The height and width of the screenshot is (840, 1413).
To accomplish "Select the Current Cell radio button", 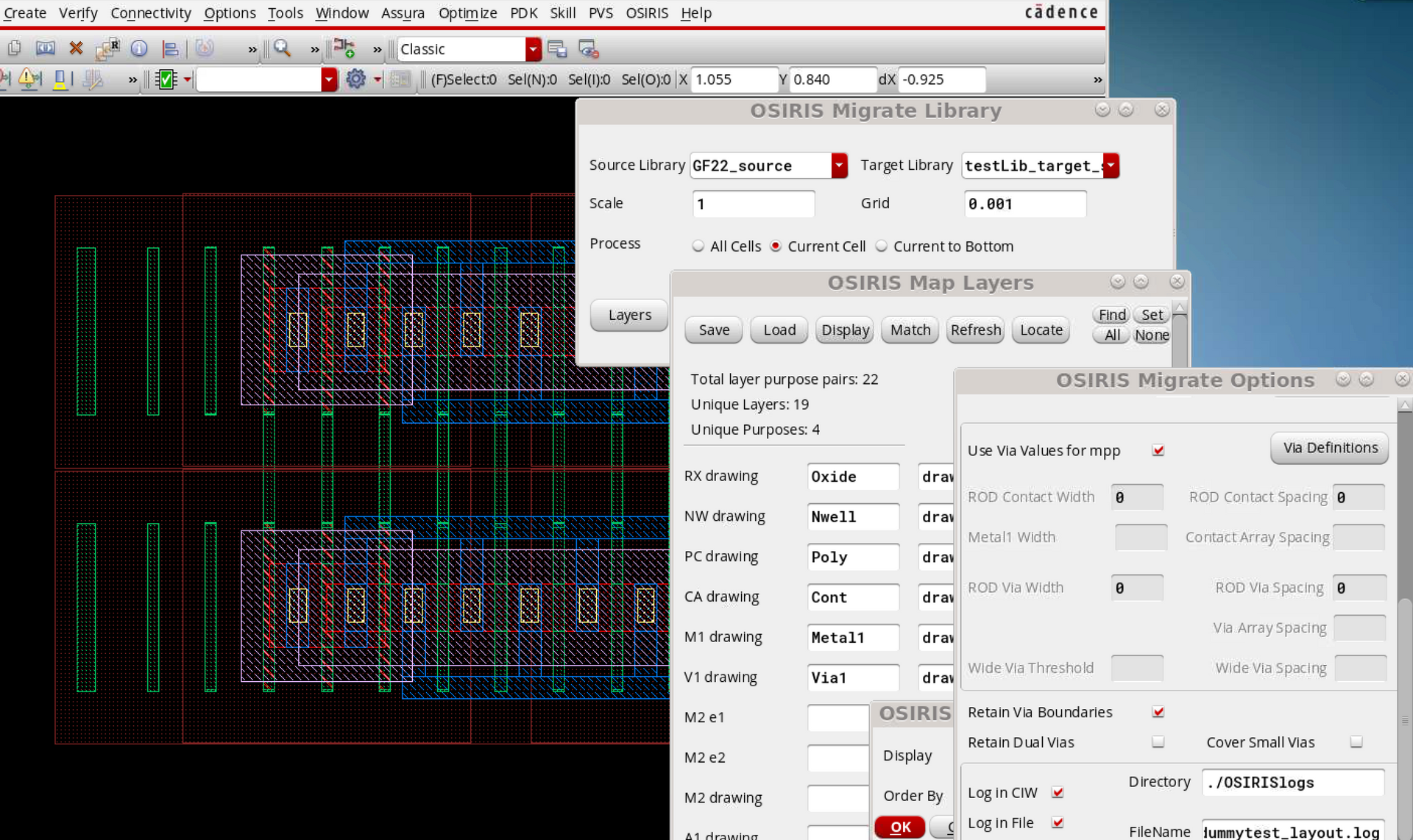I will (775, 246).
